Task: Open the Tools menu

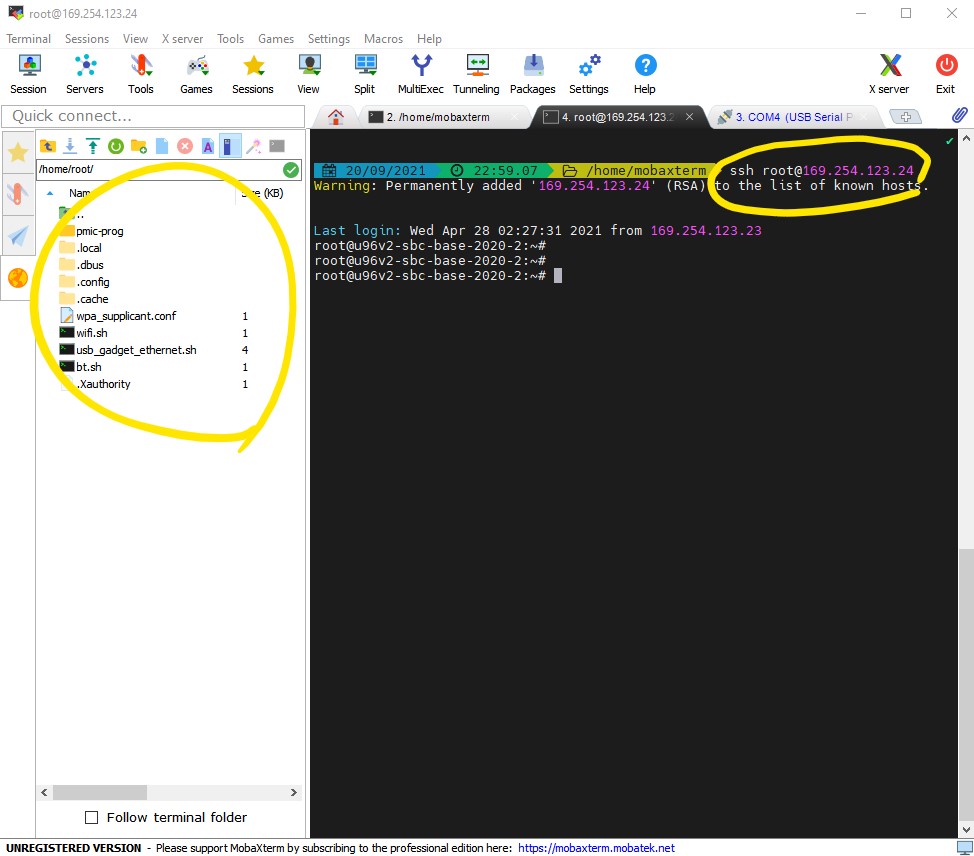Action: point(230,39)
